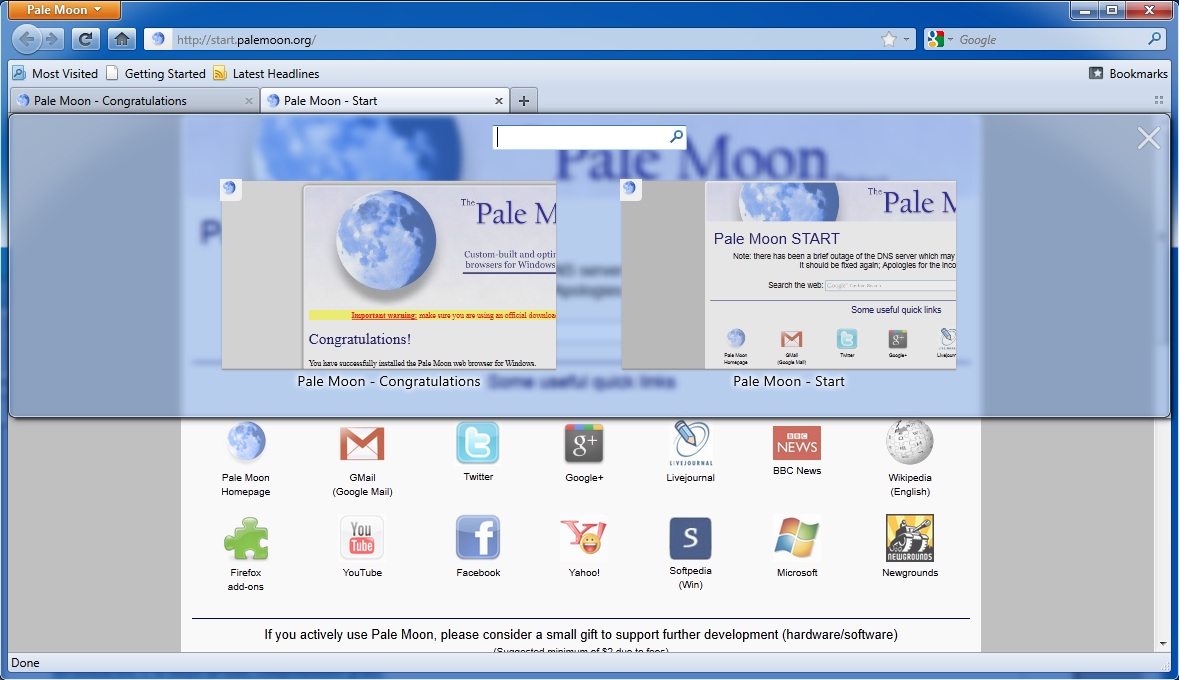Open the GMail quick link icon
Screen dimensions: 1179x680
(362, 443)
